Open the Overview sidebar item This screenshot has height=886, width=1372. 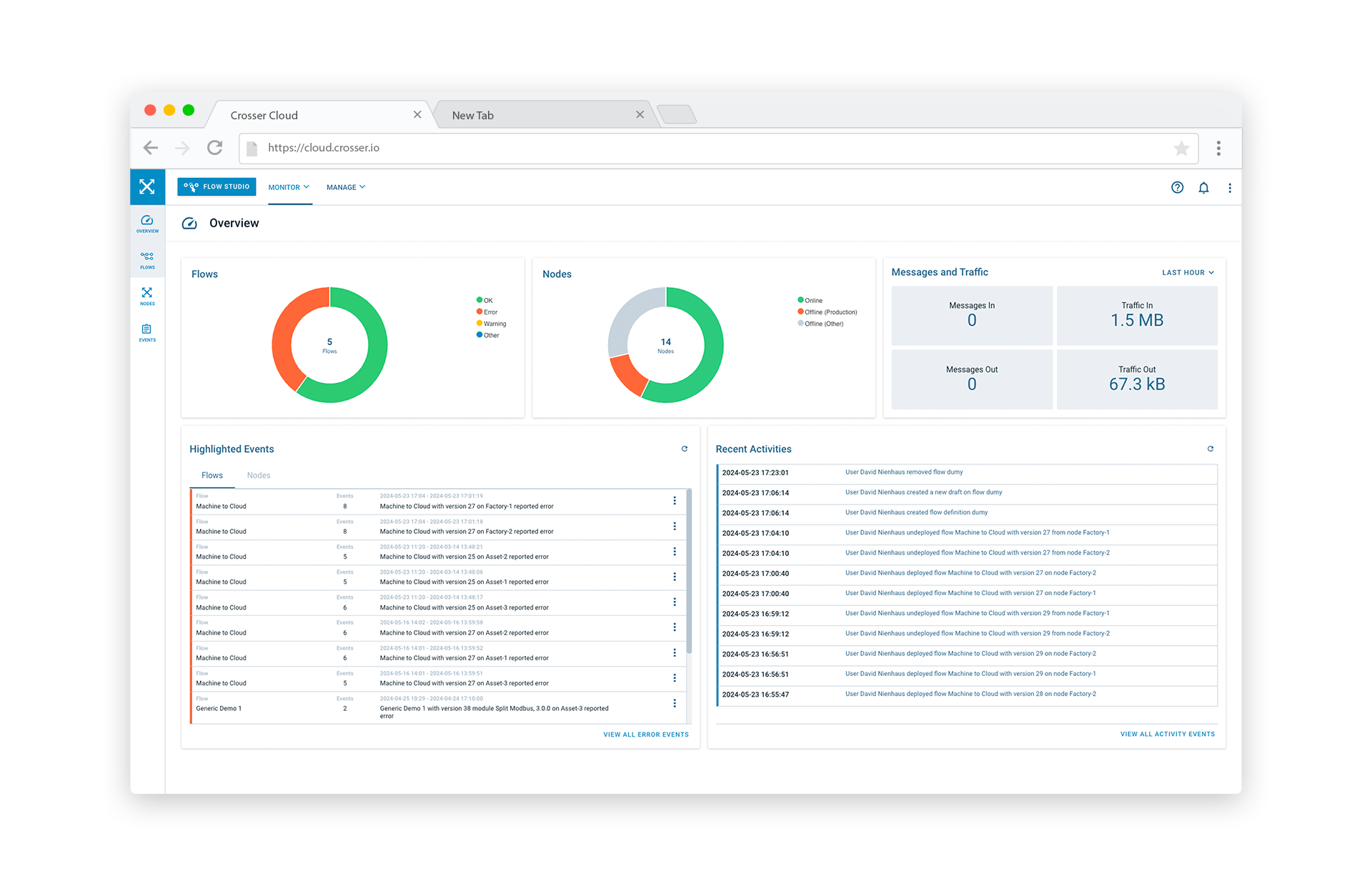click(147, 224)
